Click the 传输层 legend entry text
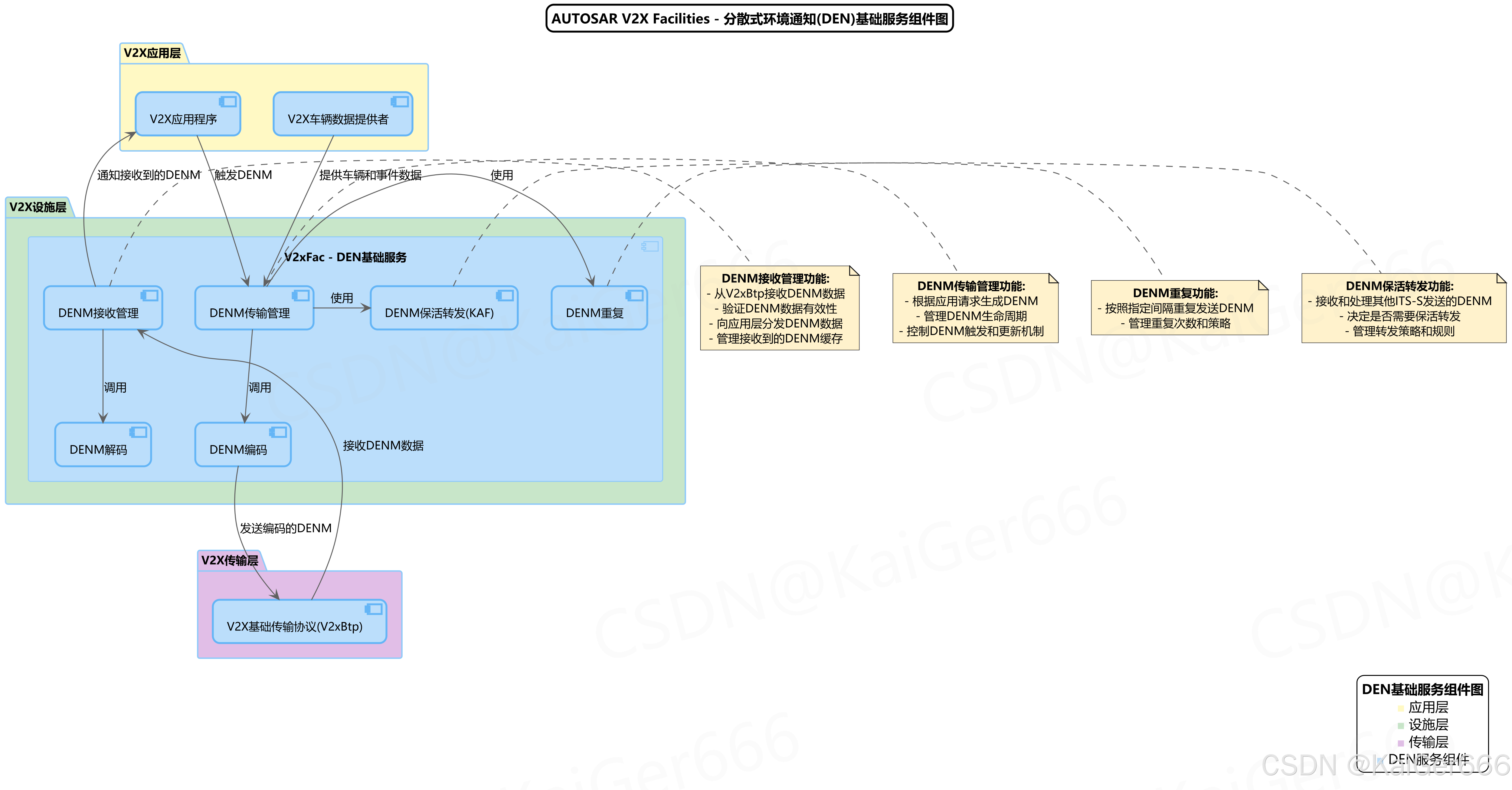Screen dimensions: 1512x790 [1428, 742]
